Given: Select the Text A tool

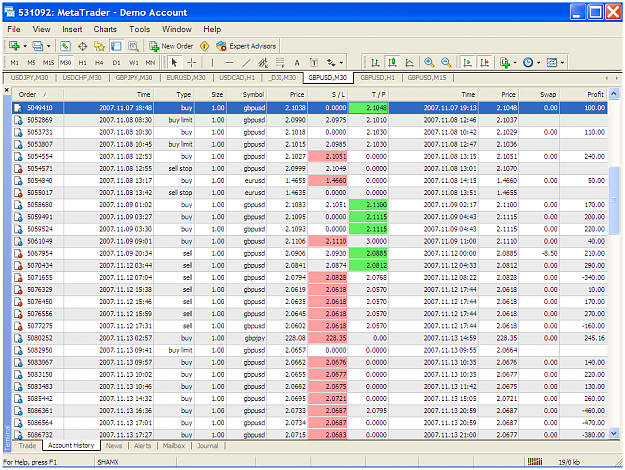Looking at the screenshot, I should (x=297, y=63).
